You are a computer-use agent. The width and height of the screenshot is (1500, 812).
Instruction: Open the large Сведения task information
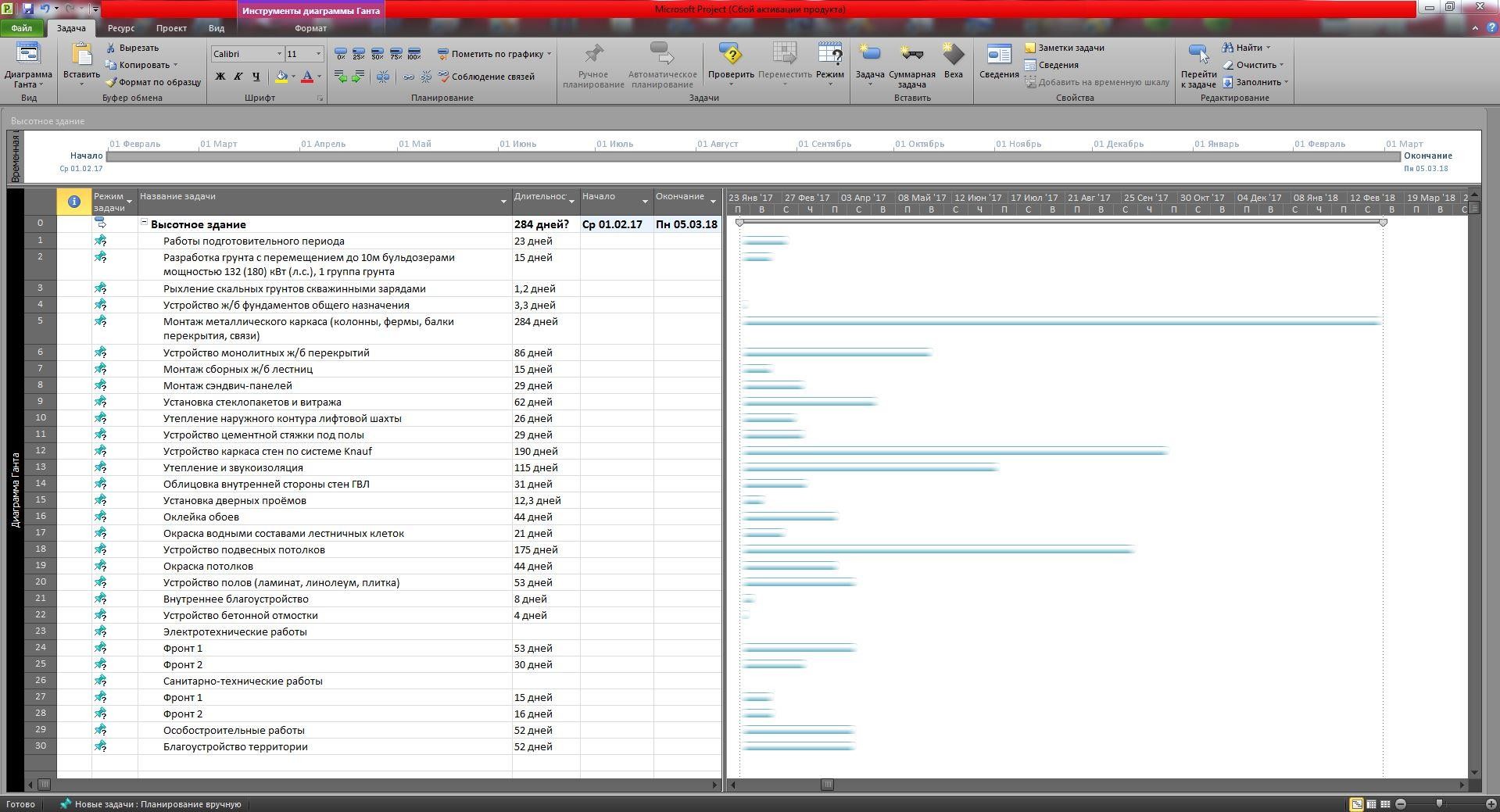(x=999, y=63)
